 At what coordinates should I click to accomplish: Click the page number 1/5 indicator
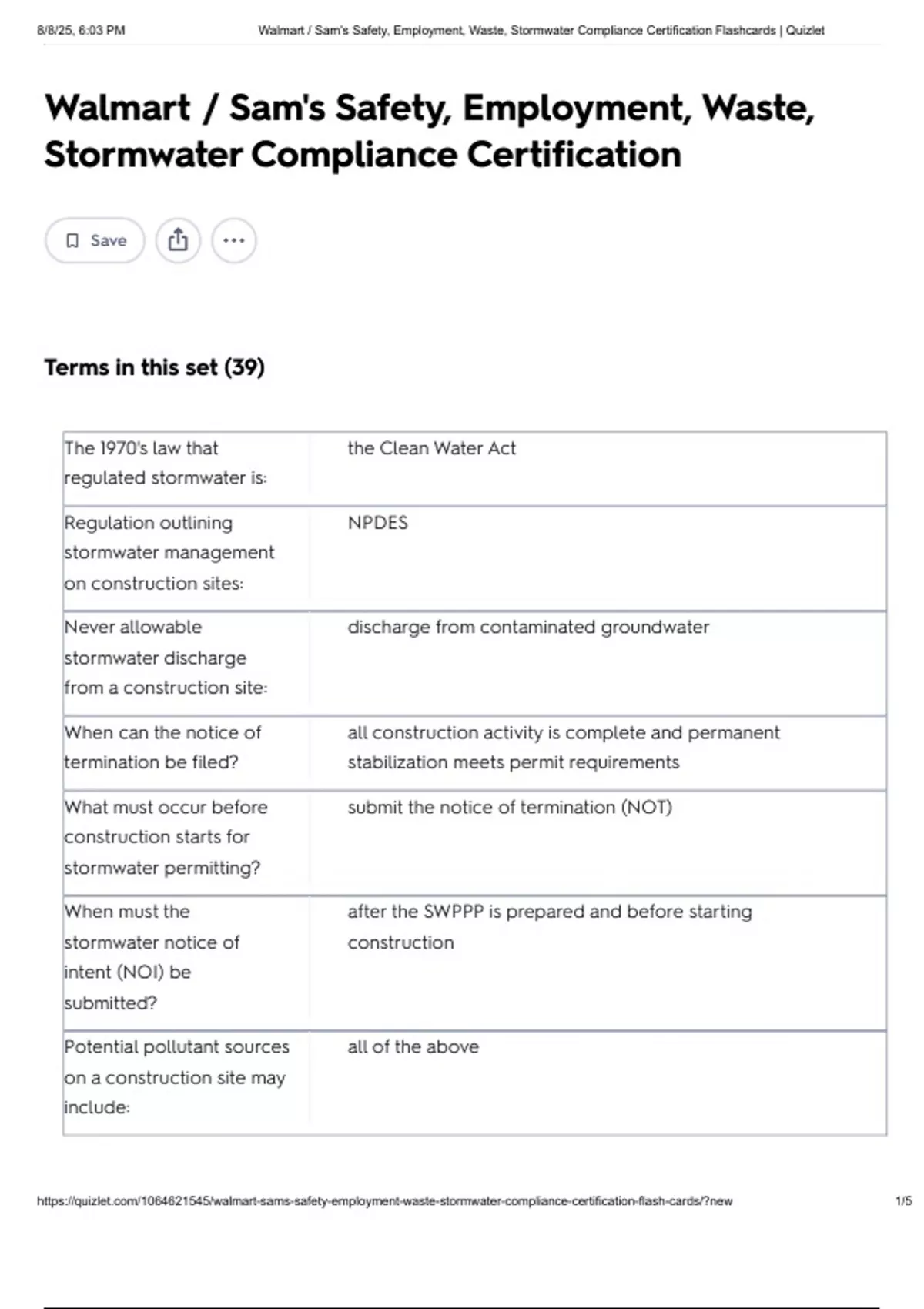coord(903,1201)
